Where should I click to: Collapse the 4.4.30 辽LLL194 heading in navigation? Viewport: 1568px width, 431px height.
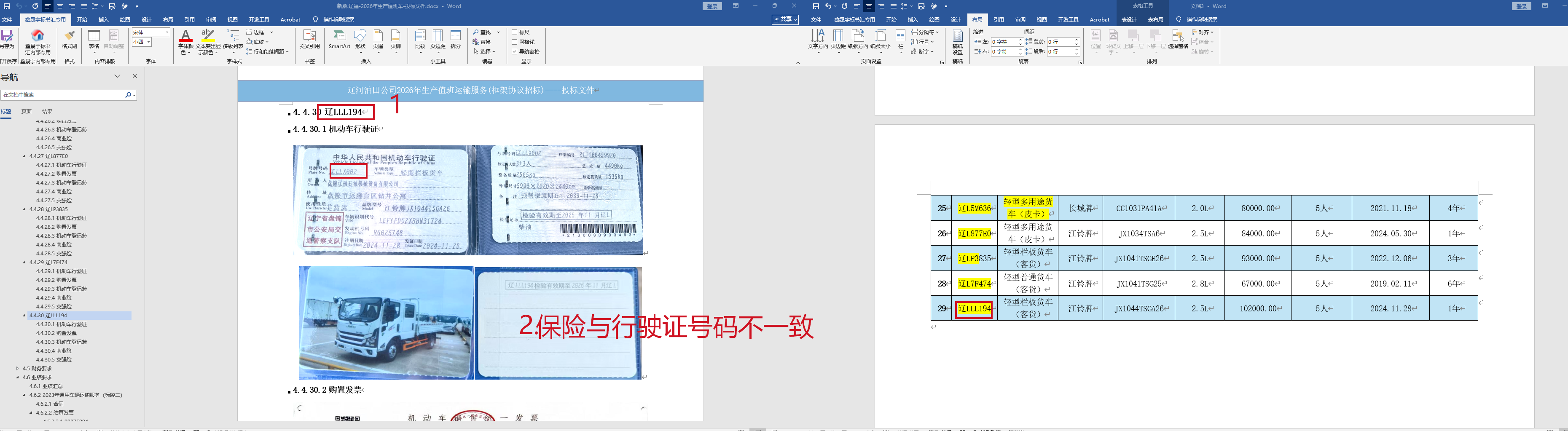(x=24, y=315)
